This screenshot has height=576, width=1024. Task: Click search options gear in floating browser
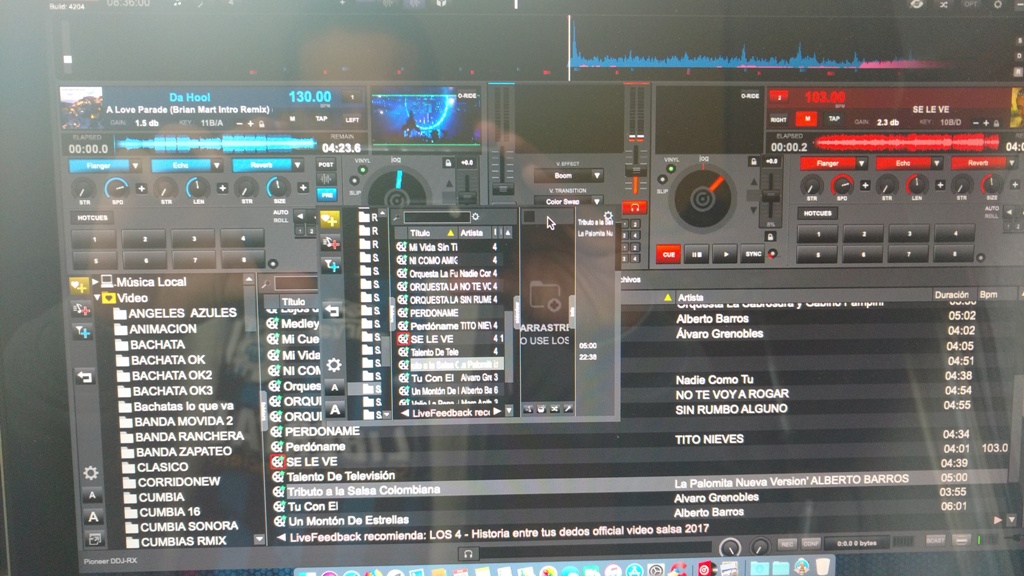[475, 217]
